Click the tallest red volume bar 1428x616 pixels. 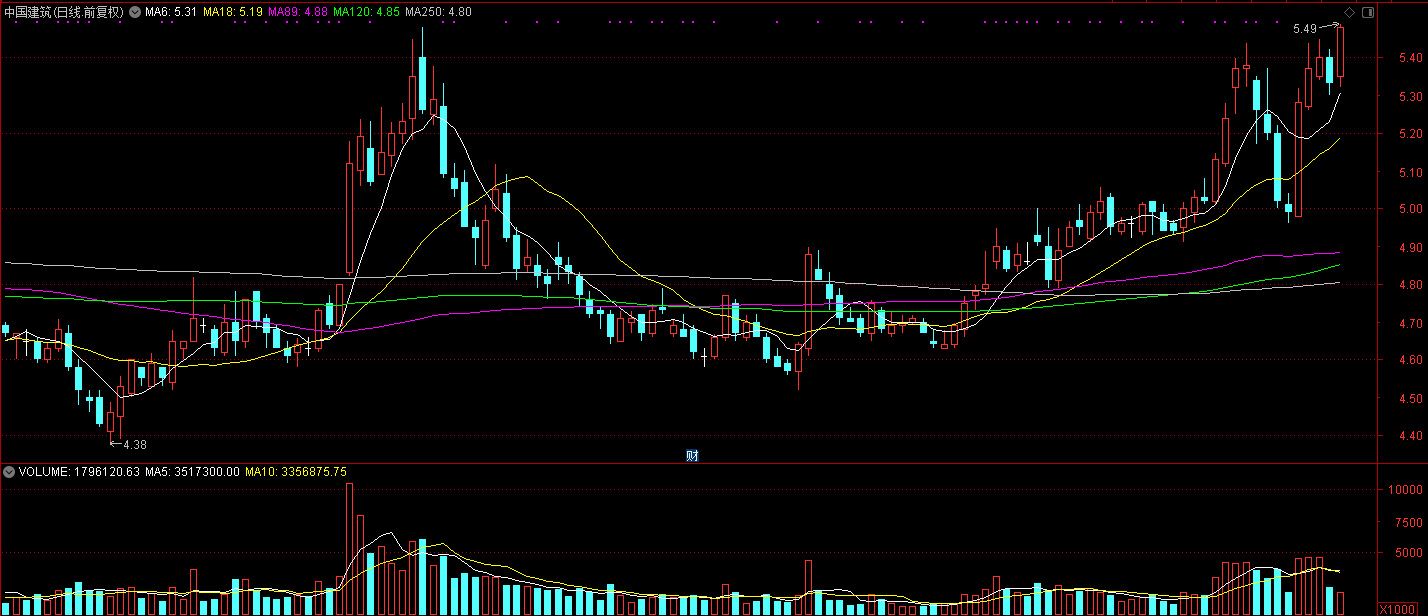pos(349,549)
